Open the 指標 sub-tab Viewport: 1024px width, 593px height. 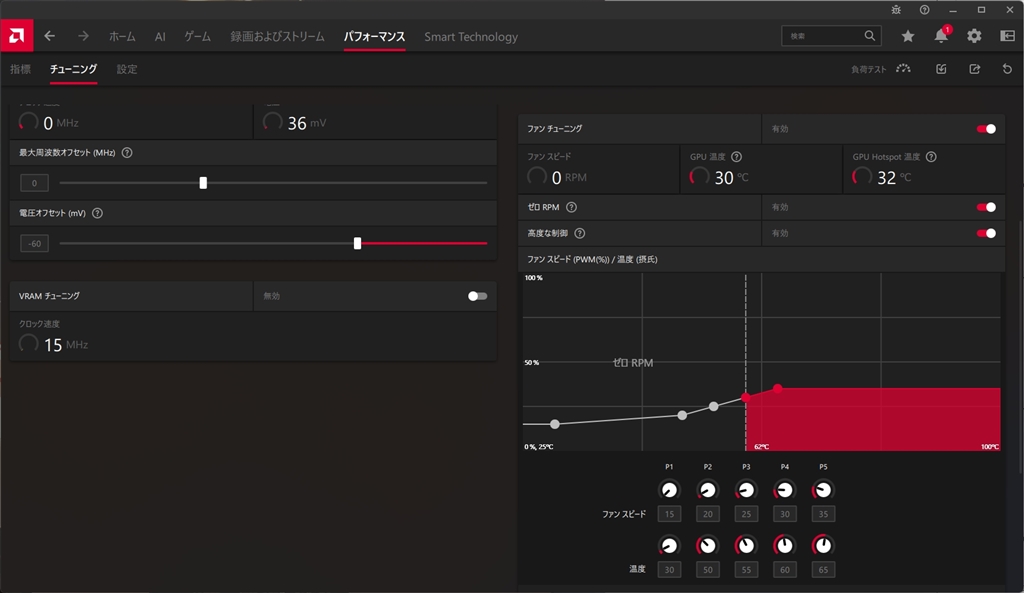pyautogui.click(x=20, y=69)
